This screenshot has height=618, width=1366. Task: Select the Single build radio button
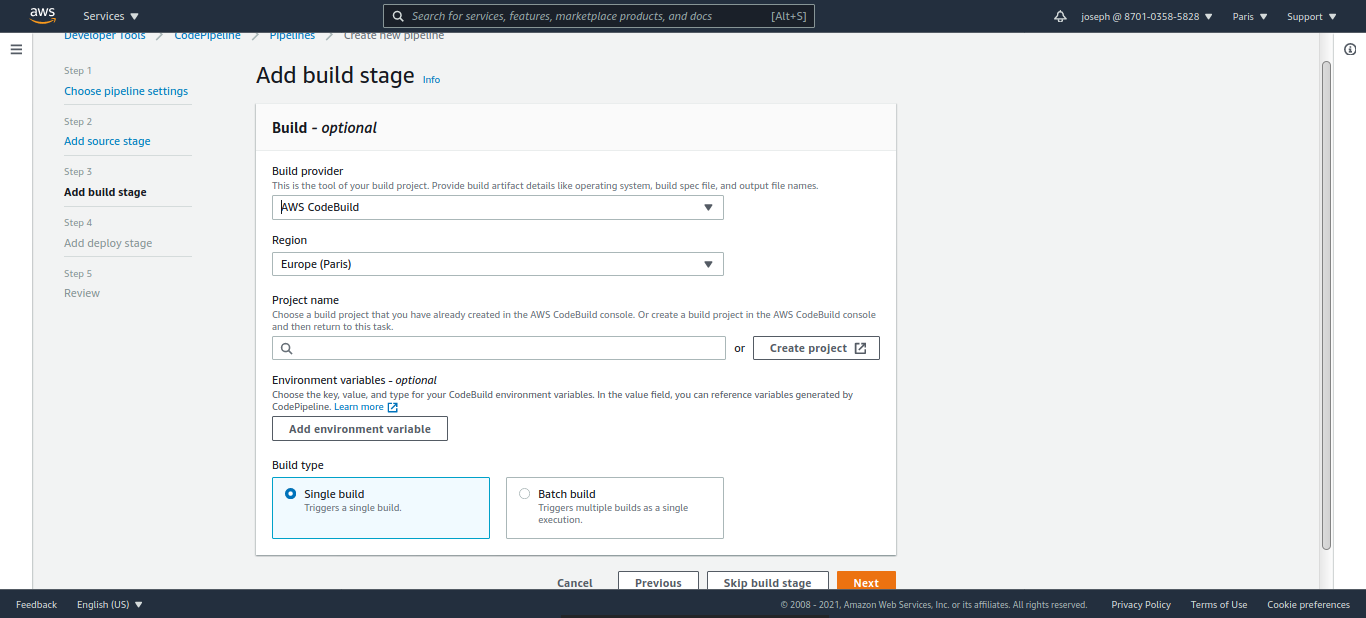(291, 494)
